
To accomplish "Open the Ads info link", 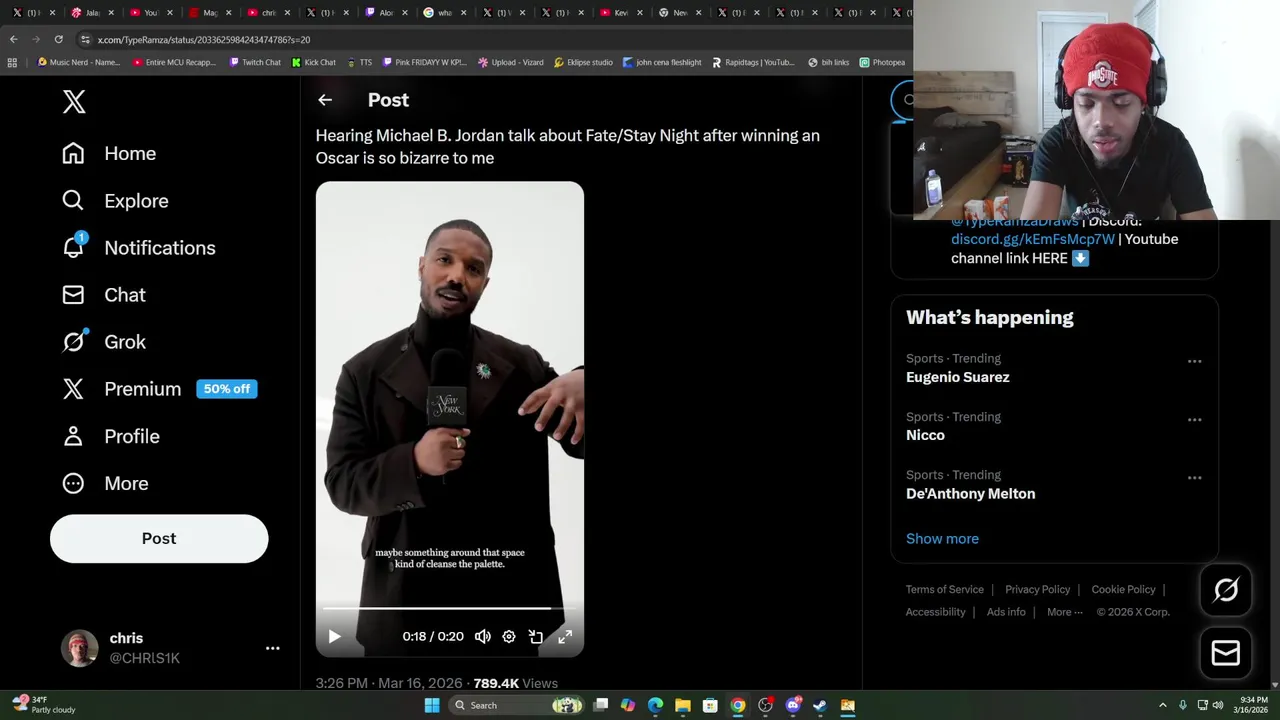I will click(x=1006, y=612).
